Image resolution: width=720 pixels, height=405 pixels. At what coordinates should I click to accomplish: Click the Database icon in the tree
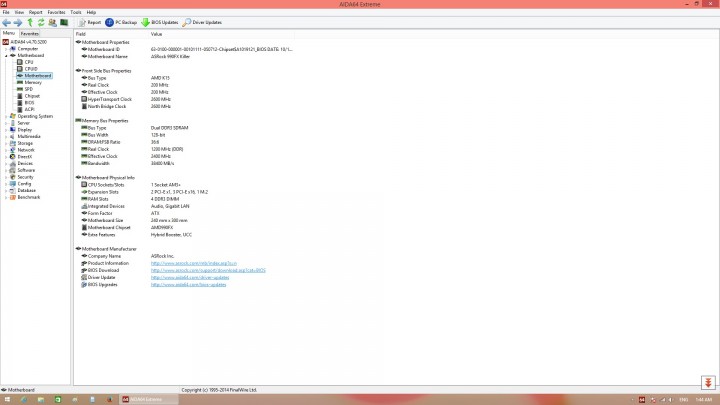coord(12,191)
